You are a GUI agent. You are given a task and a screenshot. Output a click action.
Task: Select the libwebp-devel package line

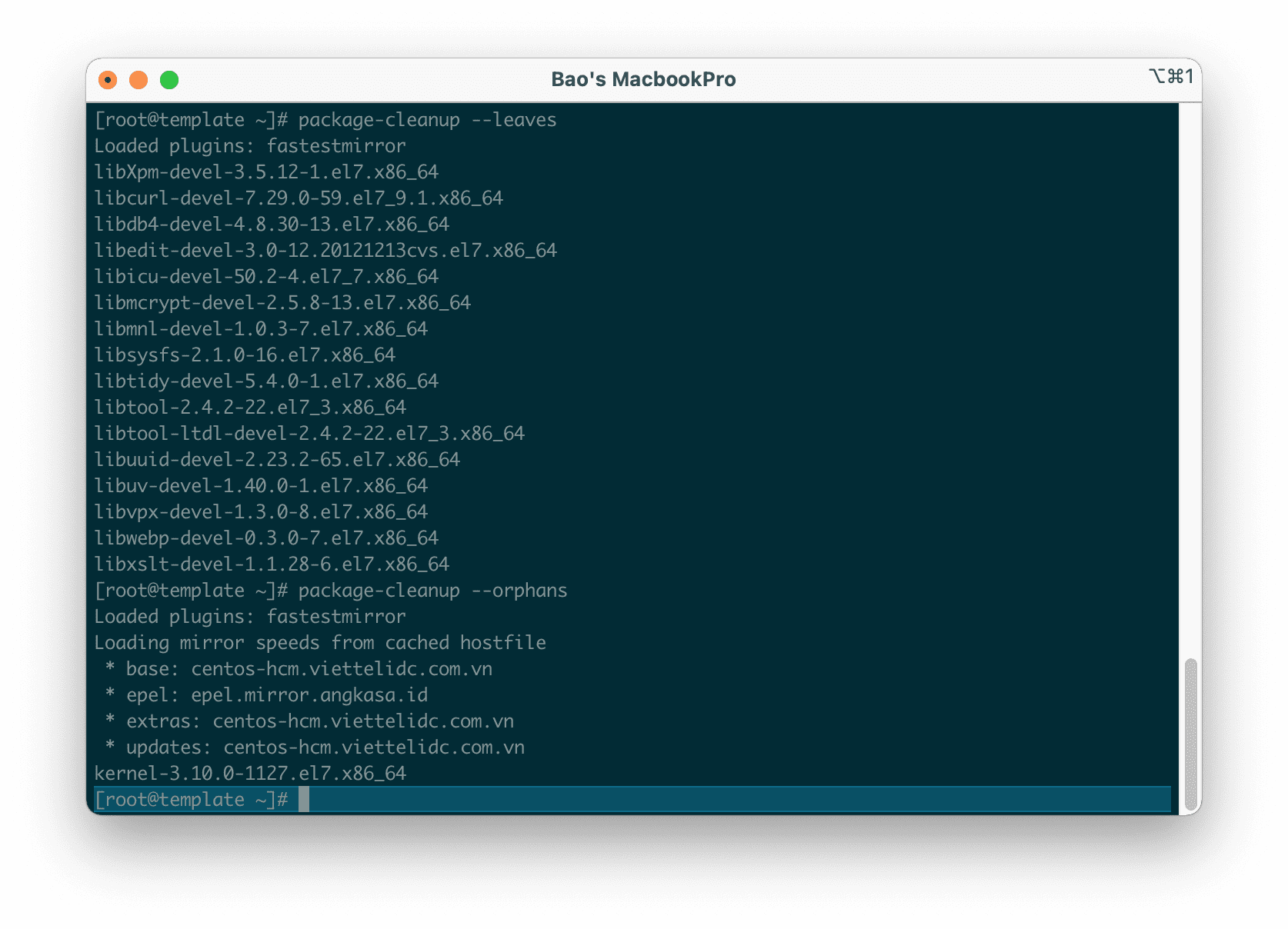(266, 538)
